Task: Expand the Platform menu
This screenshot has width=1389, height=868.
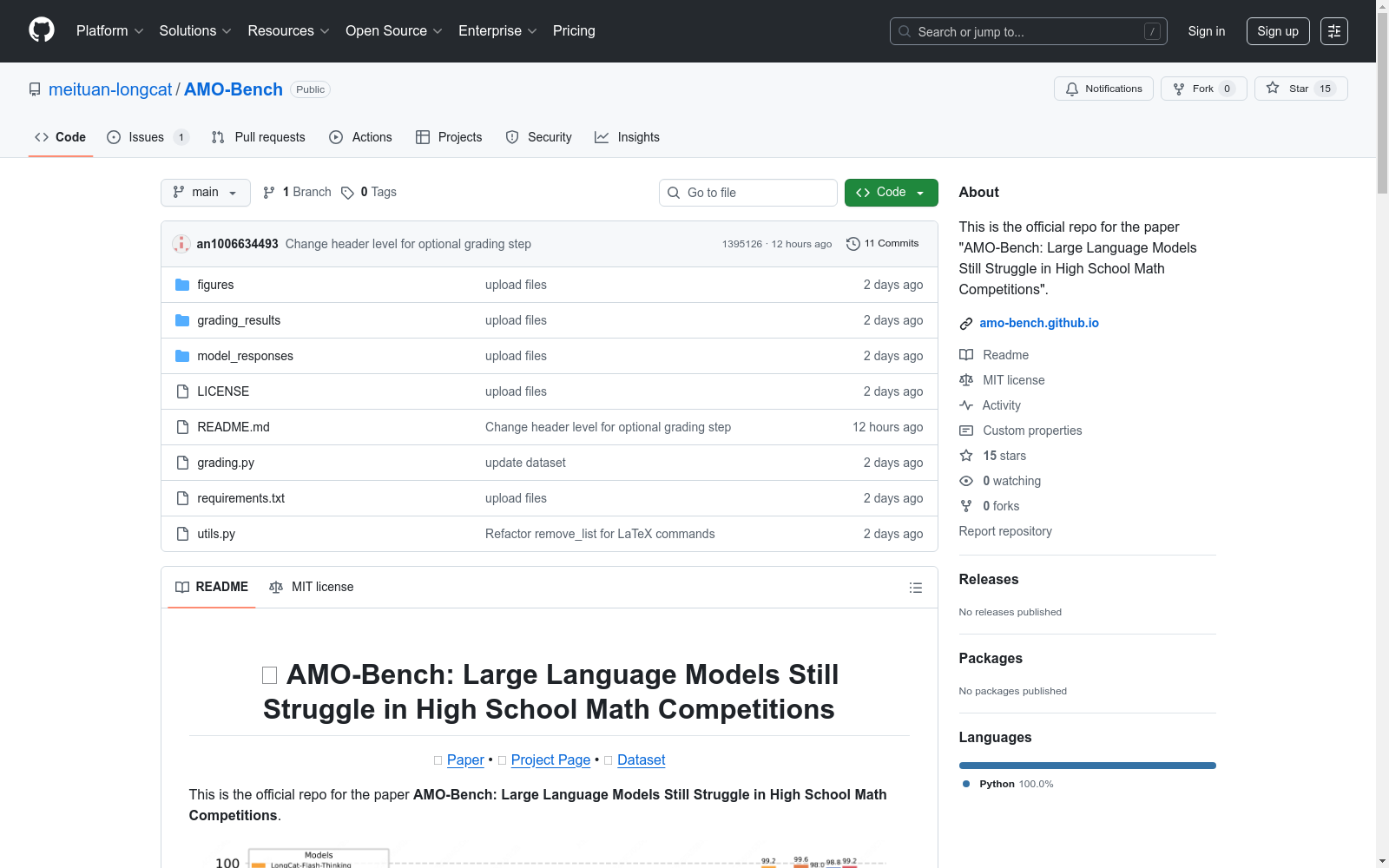Action: 110,31
